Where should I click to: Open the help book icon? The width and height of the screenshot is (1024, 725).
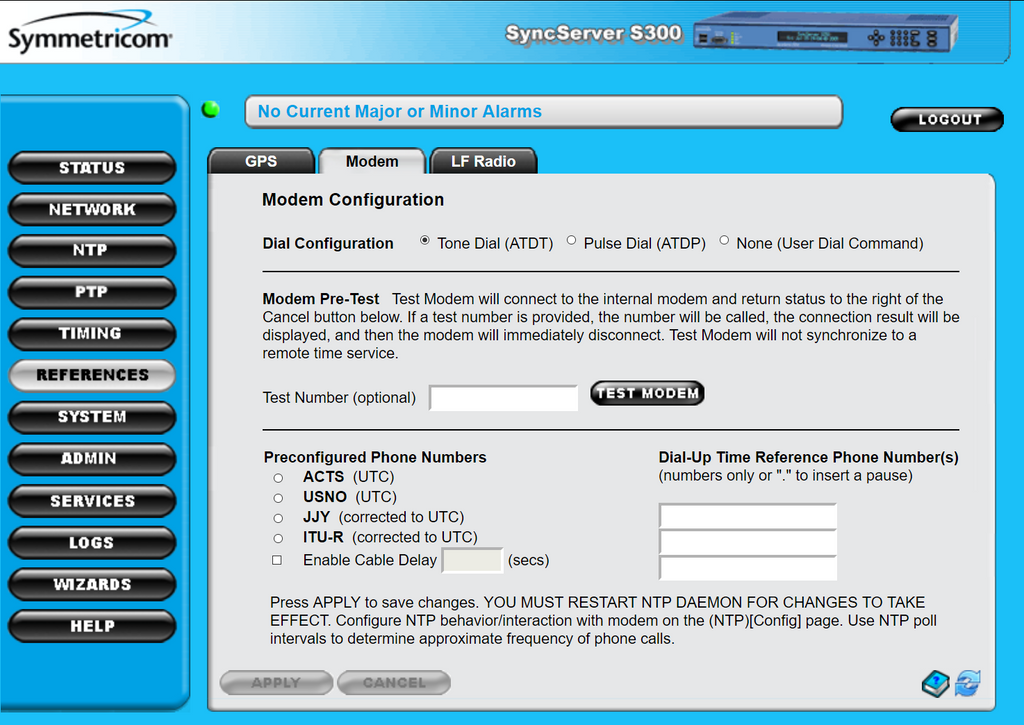(935, 684)
